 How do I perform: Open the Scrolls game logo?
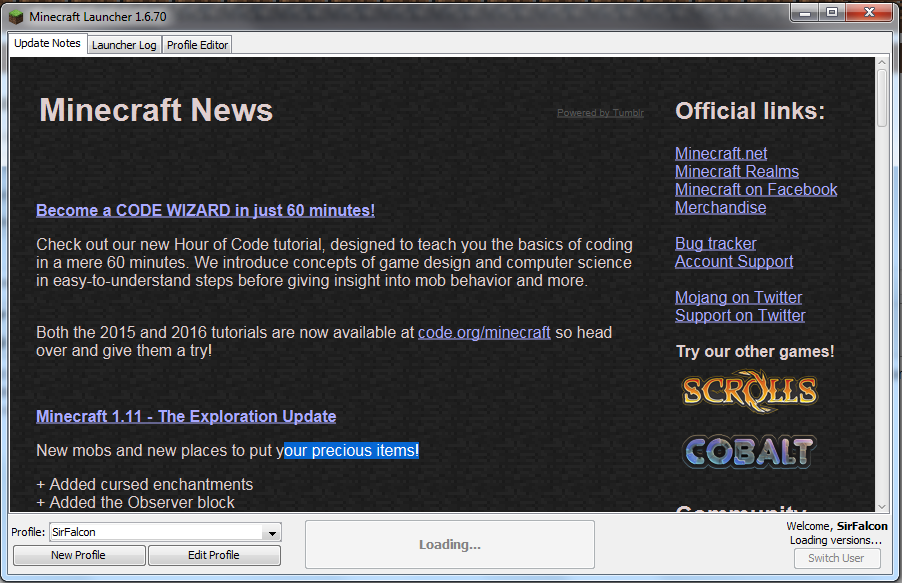[x=750, y=391]
